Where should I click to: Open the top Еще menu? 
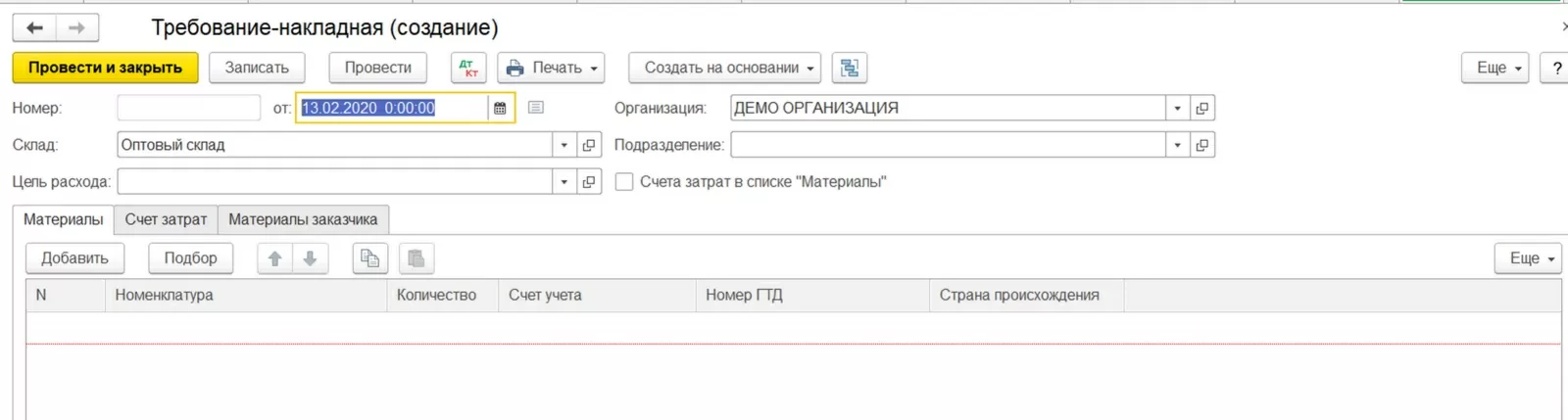tap(1495, 68)
